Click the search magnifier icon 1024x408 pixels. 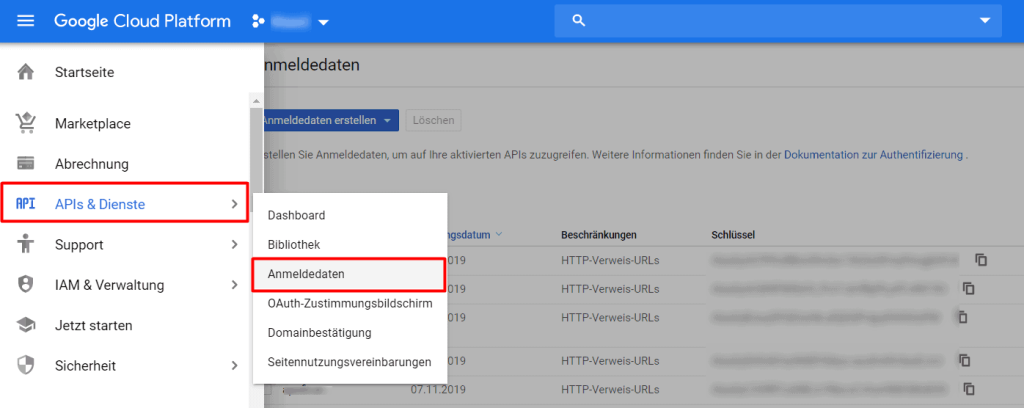(578, 21)
